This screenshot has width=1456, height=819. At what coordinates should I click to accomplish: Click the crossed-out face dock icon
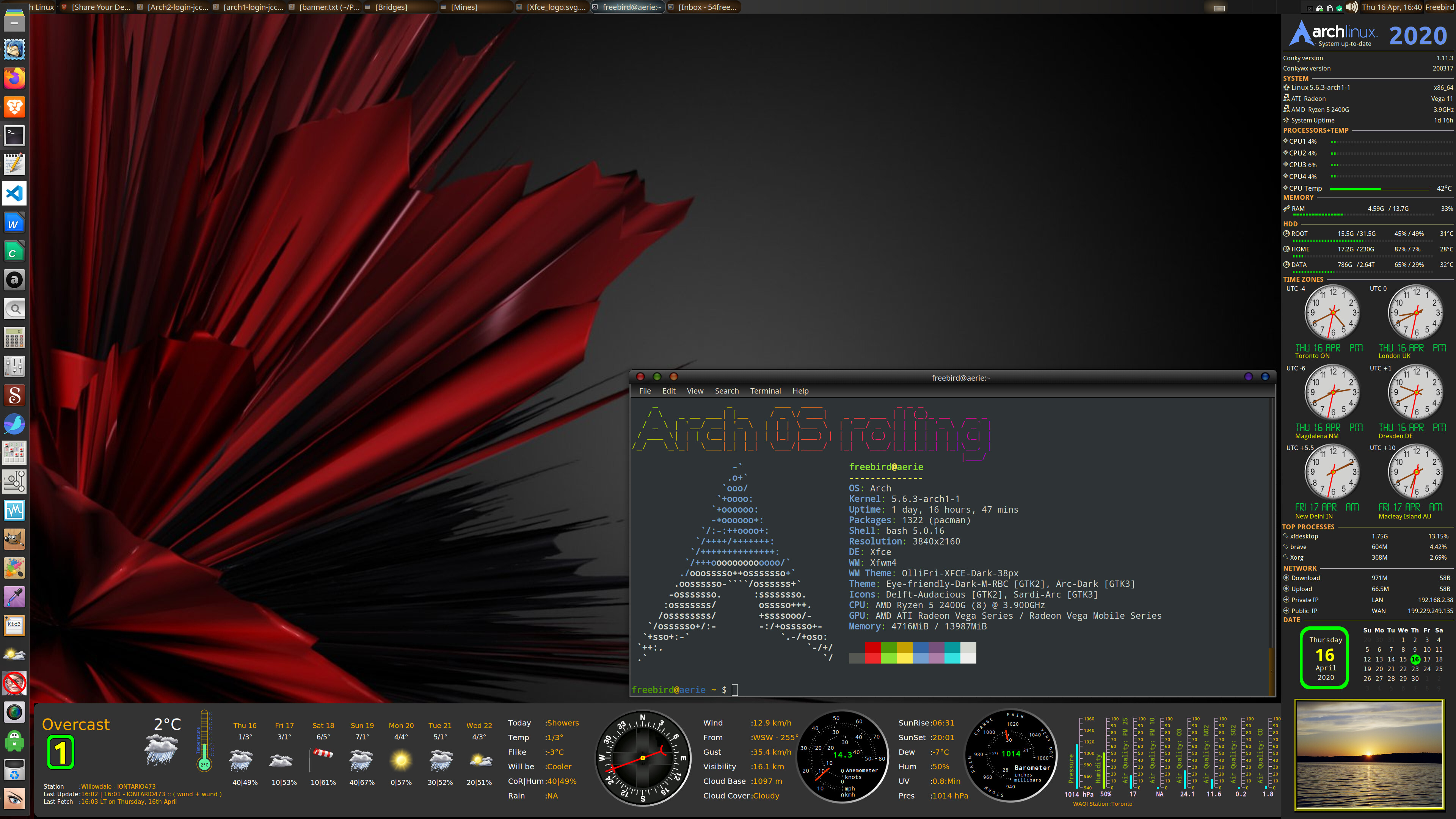[x=14, y=683]
